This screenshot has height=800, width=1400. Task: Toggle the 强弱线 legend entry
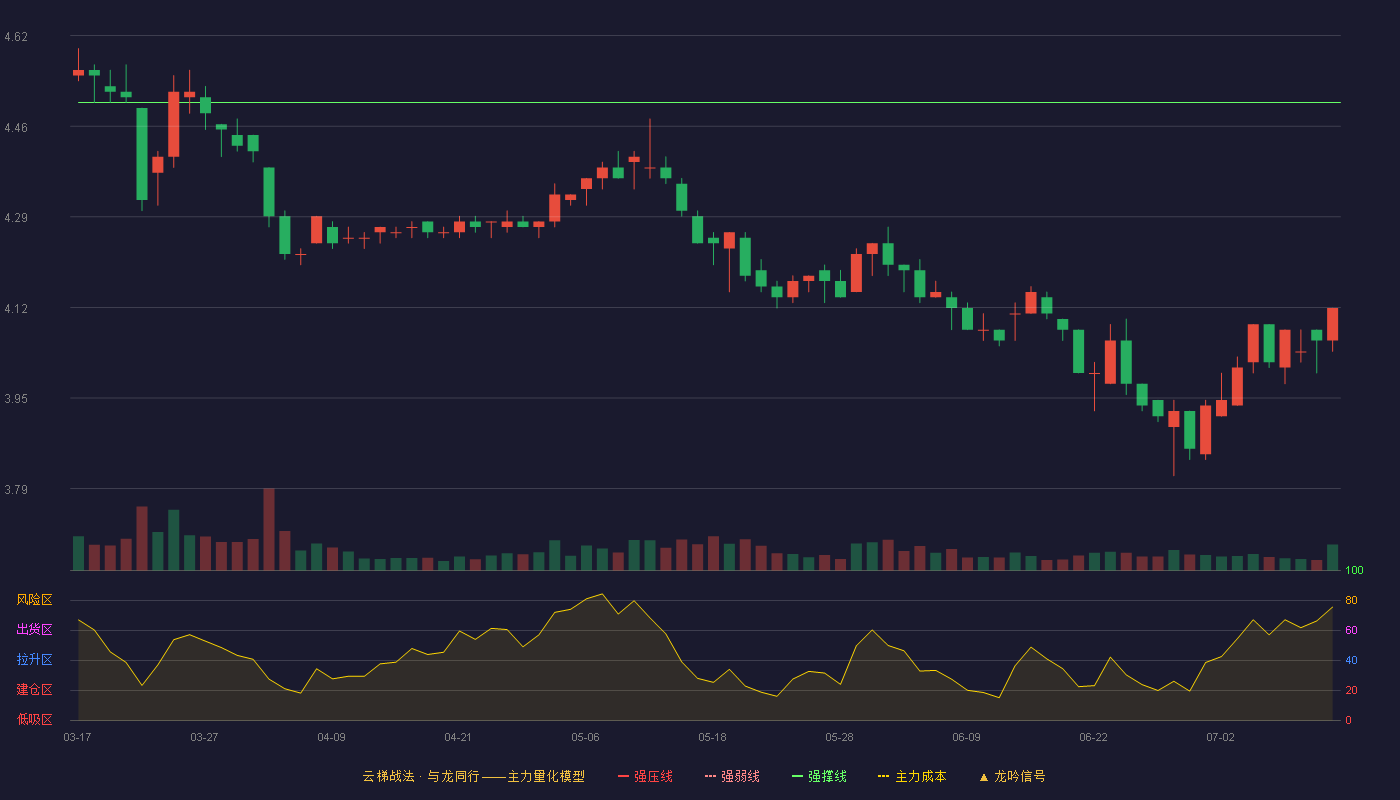(x=732, y=776)
